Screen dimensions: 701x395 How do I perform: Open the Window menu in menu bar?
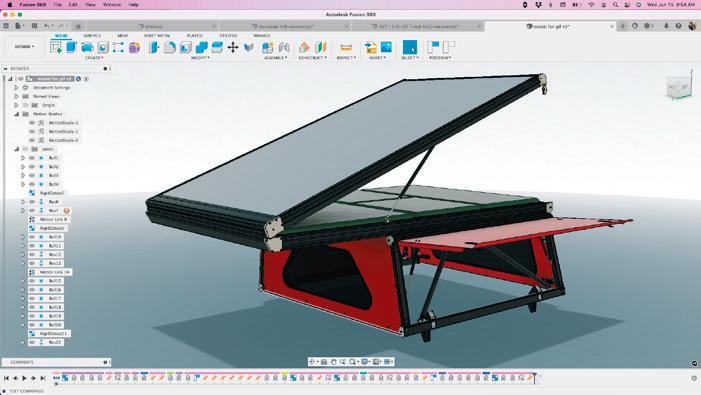click(x=112, y=4)
